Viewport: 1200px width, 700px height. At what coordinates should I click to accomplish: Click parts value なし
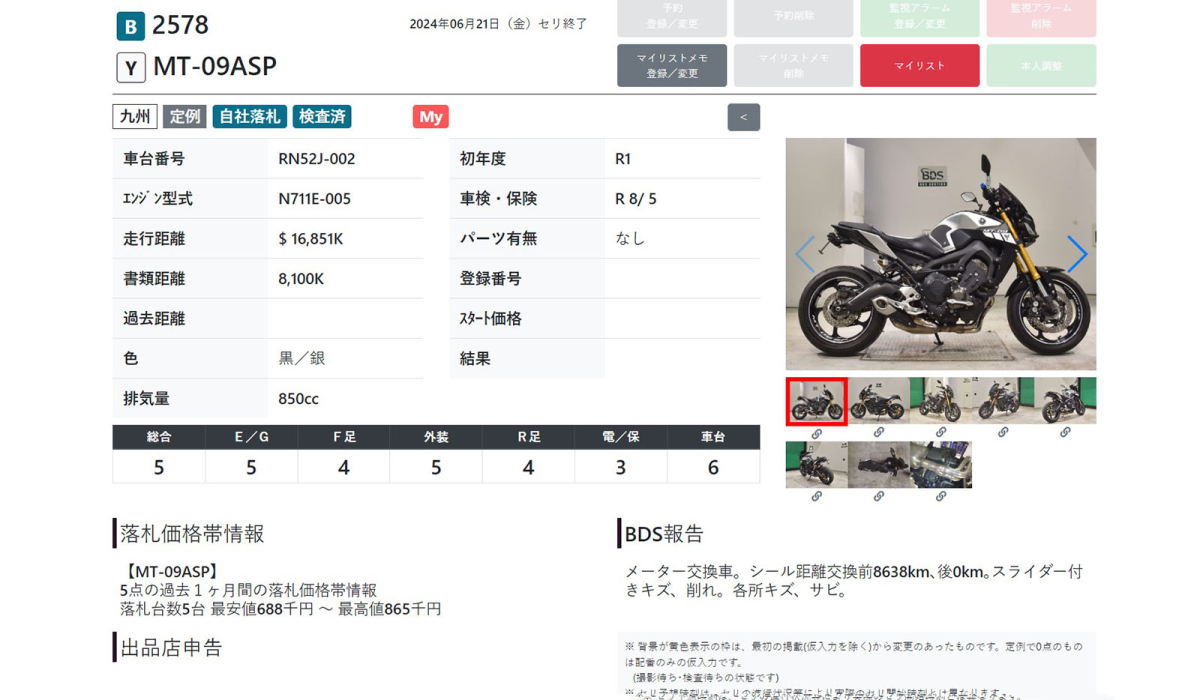coord(630,239)
